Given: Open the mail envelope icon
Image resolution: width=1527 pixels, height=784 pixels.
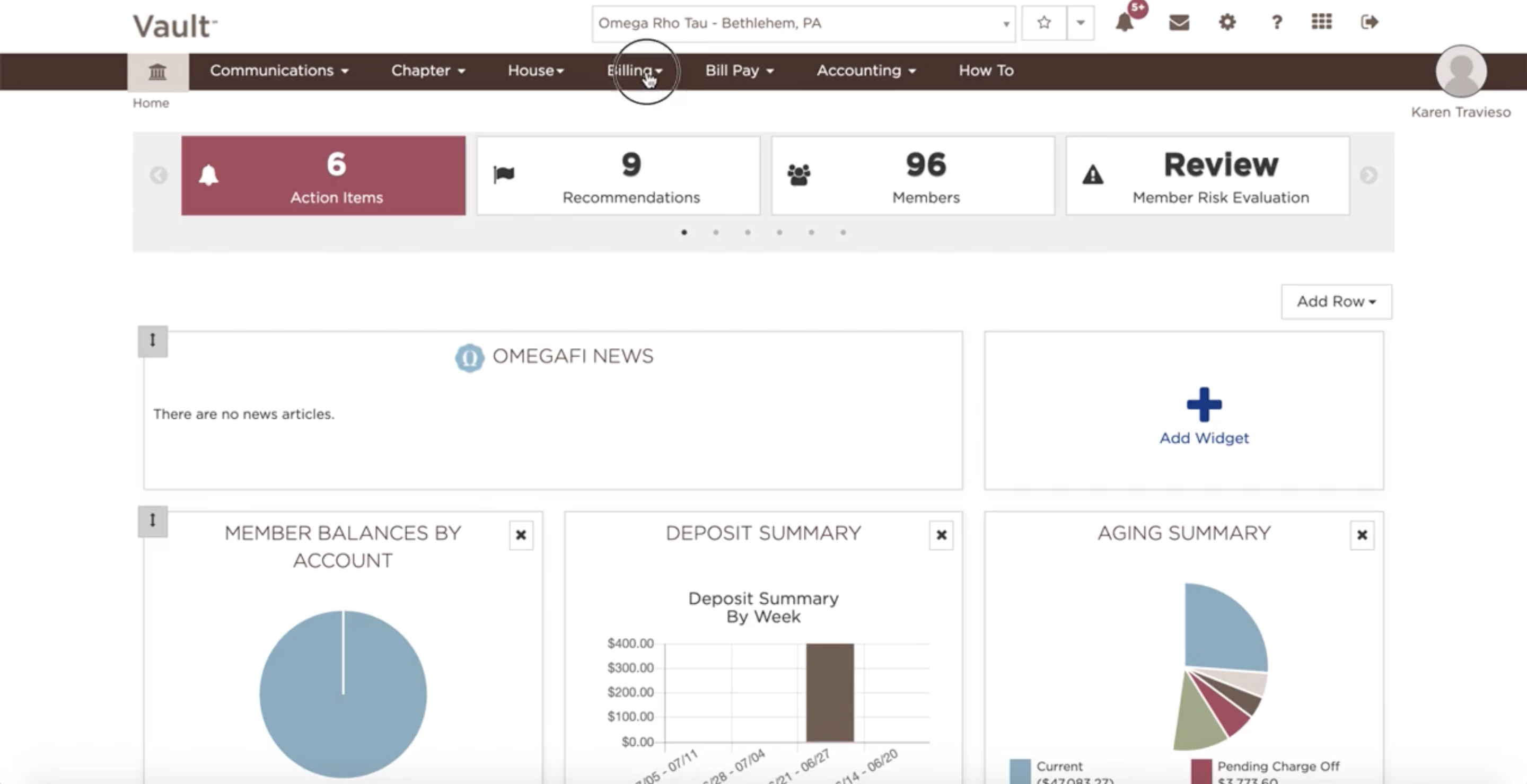Looking at the screenshot, I should pyautogui.click(x=1179, y=23).
